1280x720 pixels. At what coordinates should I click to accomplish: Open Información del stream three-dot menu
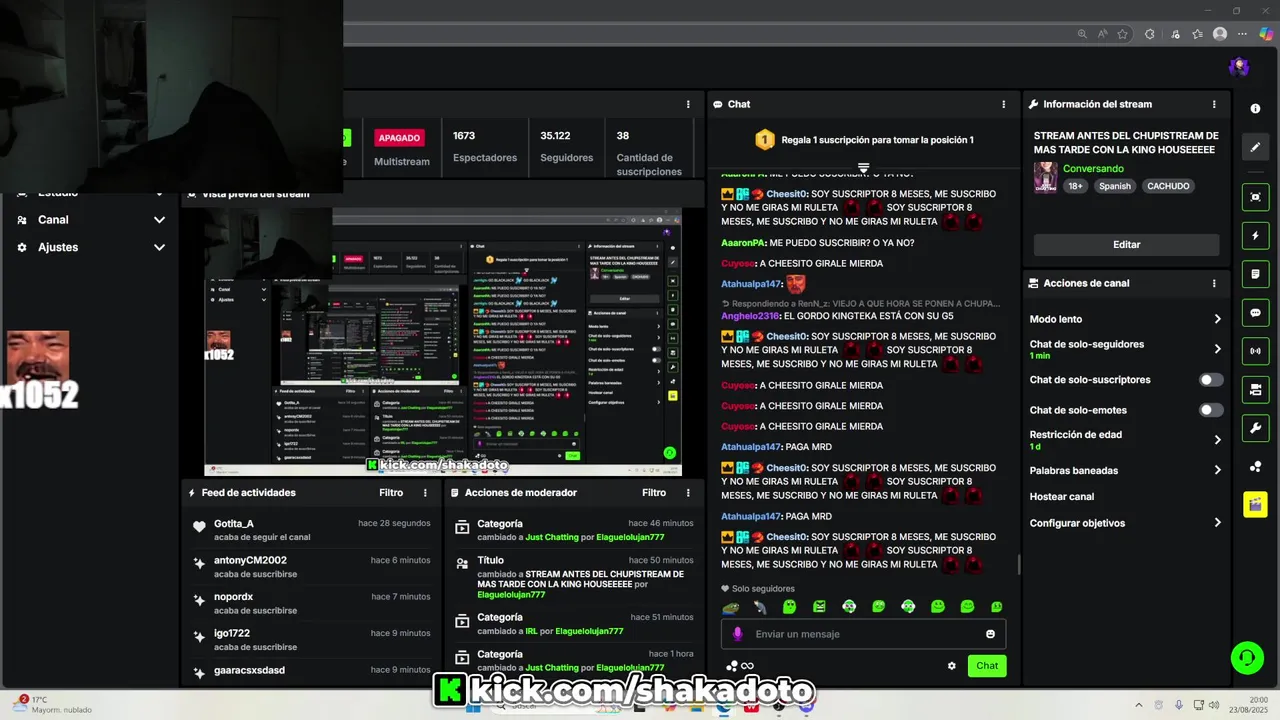(x=1214, y=104)
